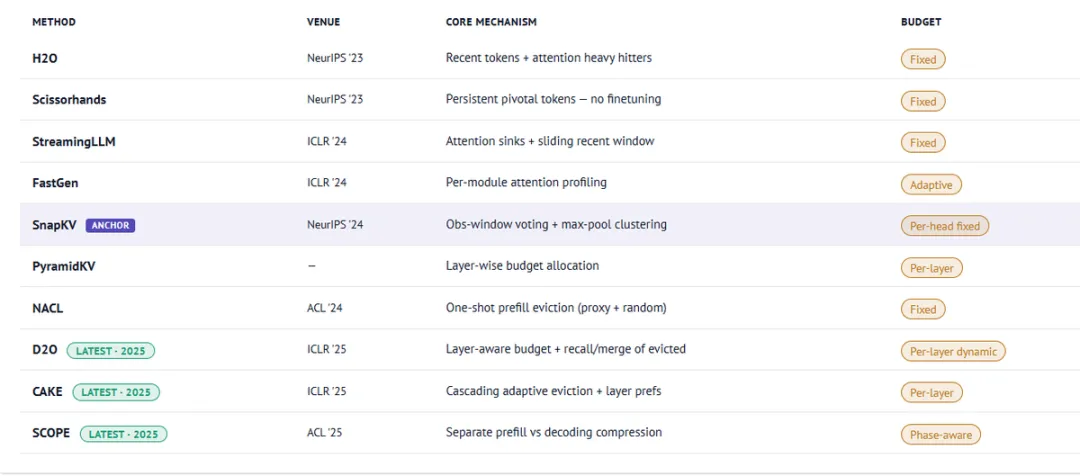Click the Per-head fixed budget pill
Viewport: 1080px width, 476px height.
click(x=944, y=226)
